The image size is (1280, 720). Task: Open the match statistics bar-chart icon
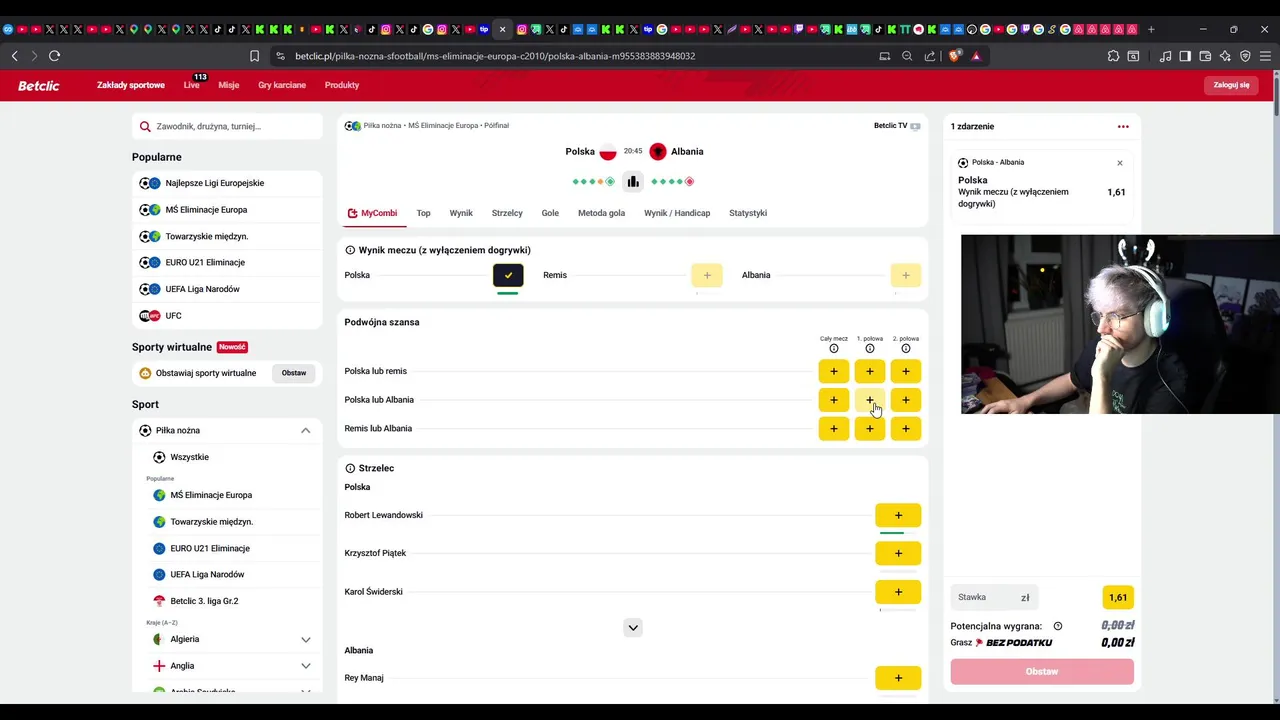coord(632,181)
